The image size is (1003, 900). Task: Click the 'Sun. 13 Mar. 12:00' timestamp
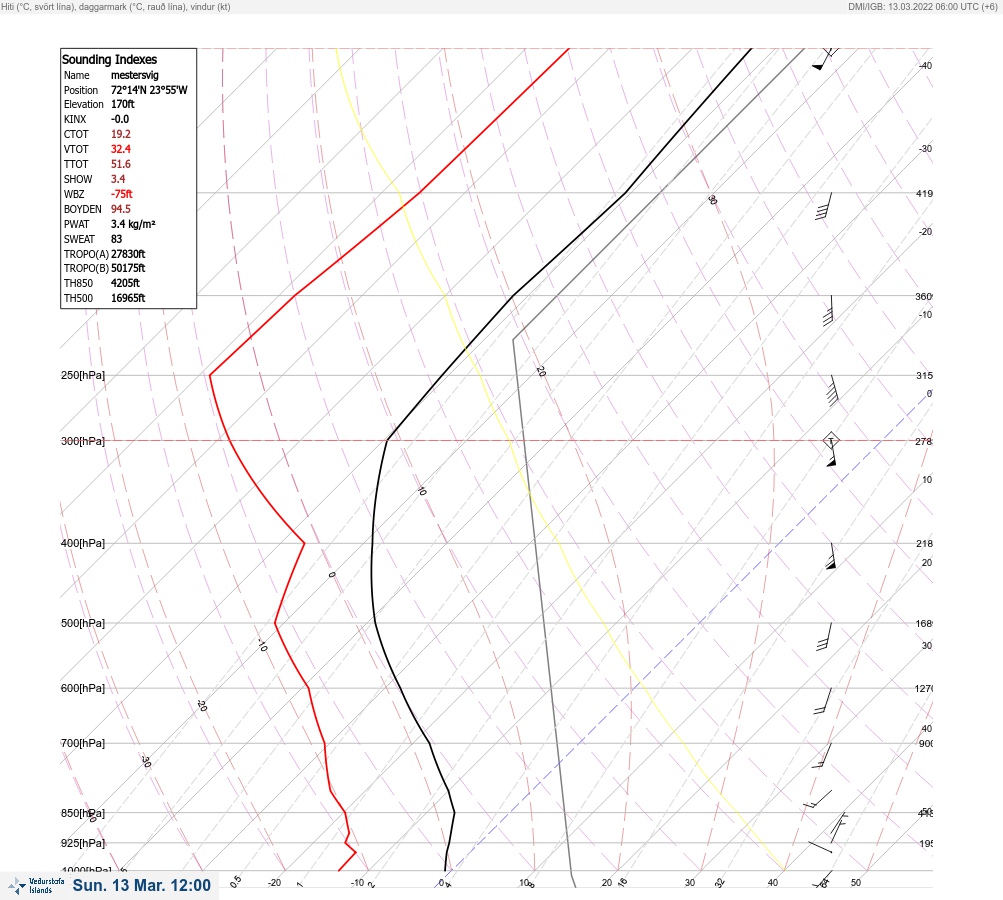pyautogui.click(x=141, y=885)
